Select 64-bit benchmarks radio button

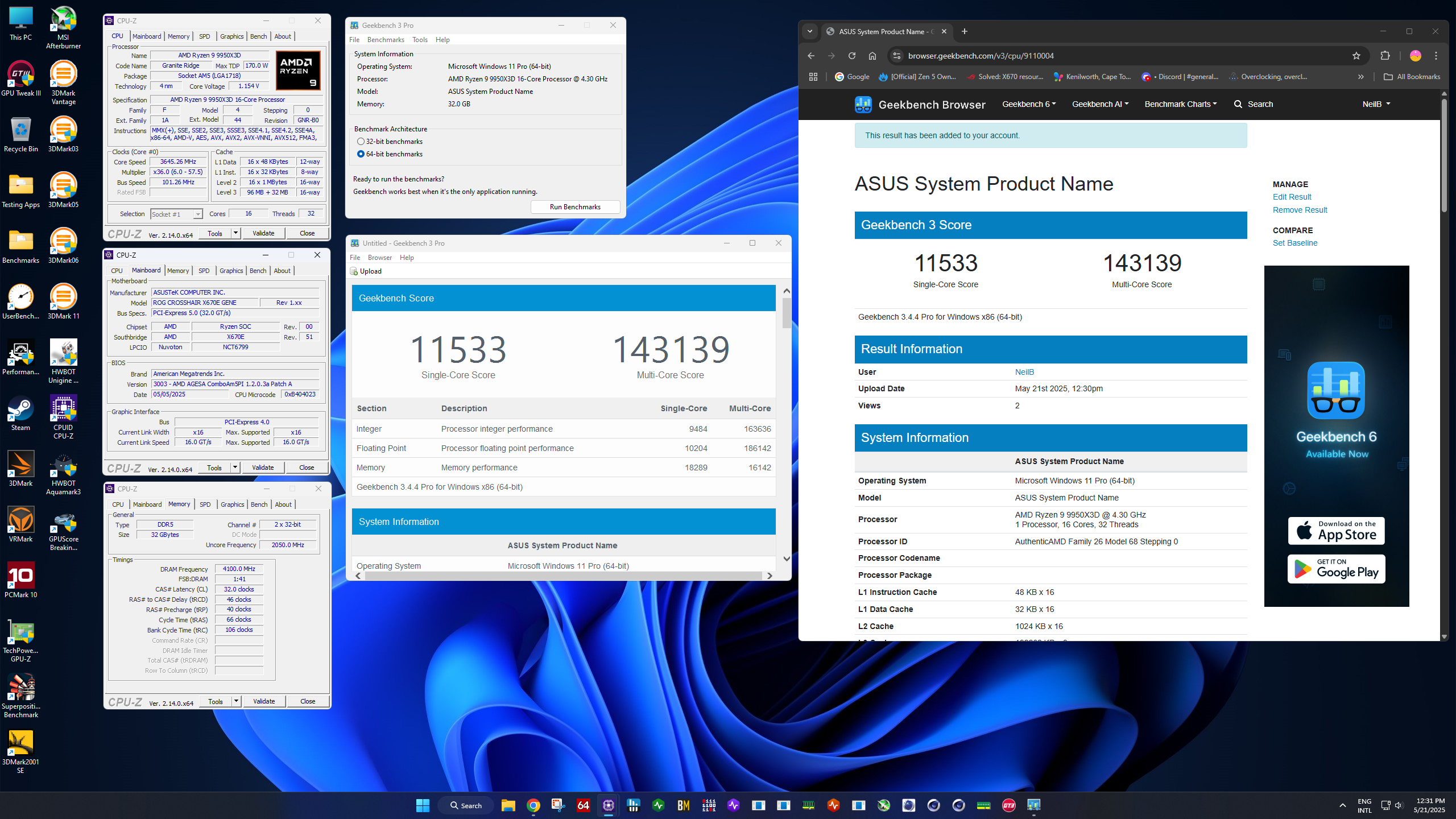pyautogui.click(x=361, y=154)
